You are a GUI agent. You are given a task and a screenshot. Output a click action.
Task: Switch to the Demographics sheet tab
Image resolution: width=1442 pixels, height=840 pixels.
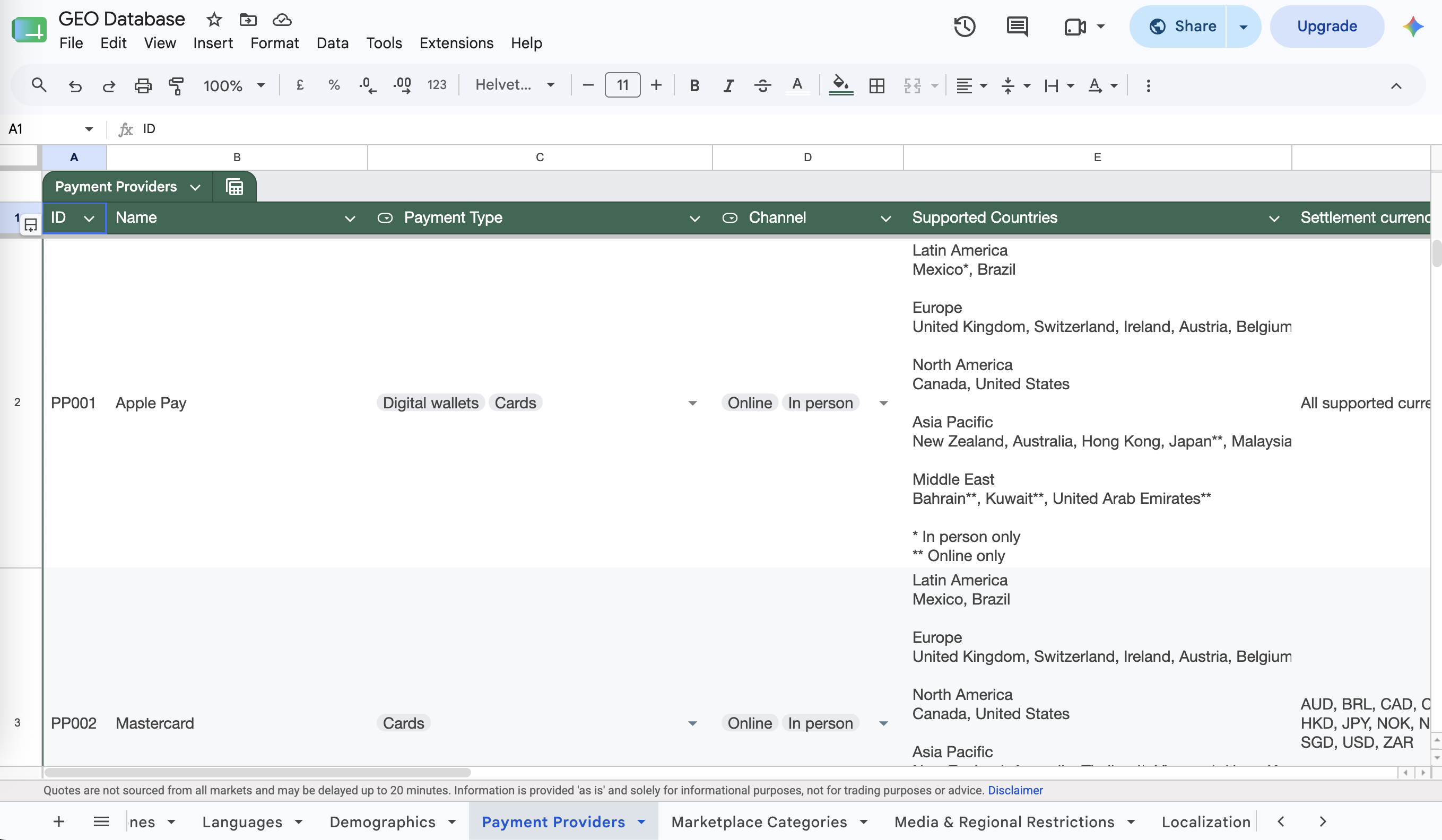coord(382,821)
